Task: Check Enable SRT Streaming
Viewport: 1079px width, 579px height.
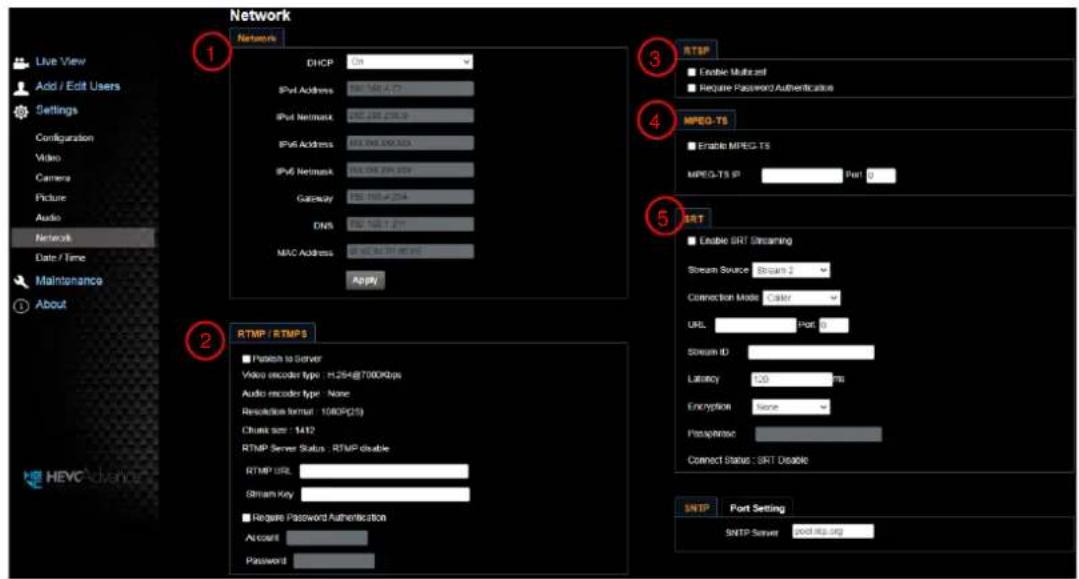Action: click(x=692, y=241)
